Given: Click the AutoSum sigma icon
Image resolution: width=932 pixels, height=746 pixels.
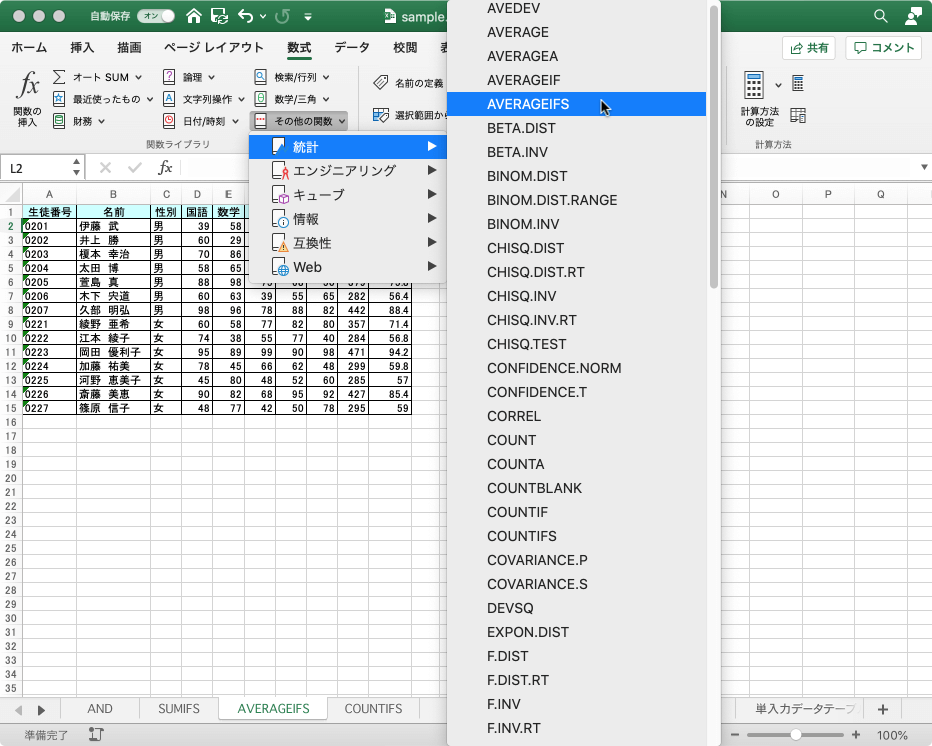Looking at the screenshot, I should (x=59, y=77).
